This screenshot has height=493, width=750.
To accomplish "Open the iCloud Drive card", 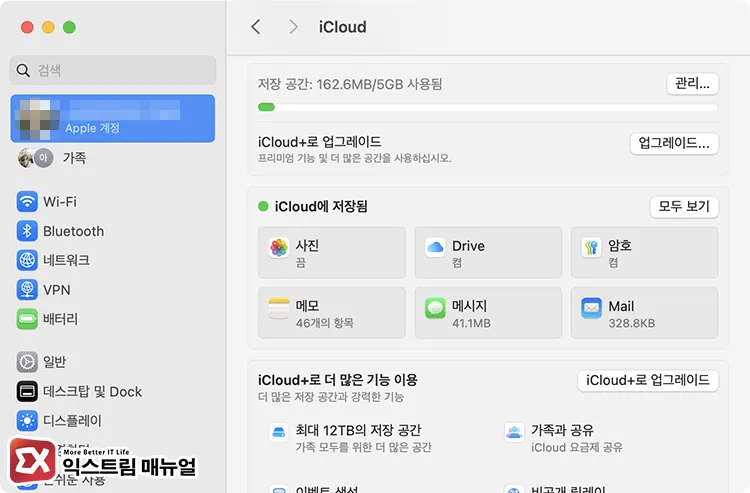I will coord(488,252).
